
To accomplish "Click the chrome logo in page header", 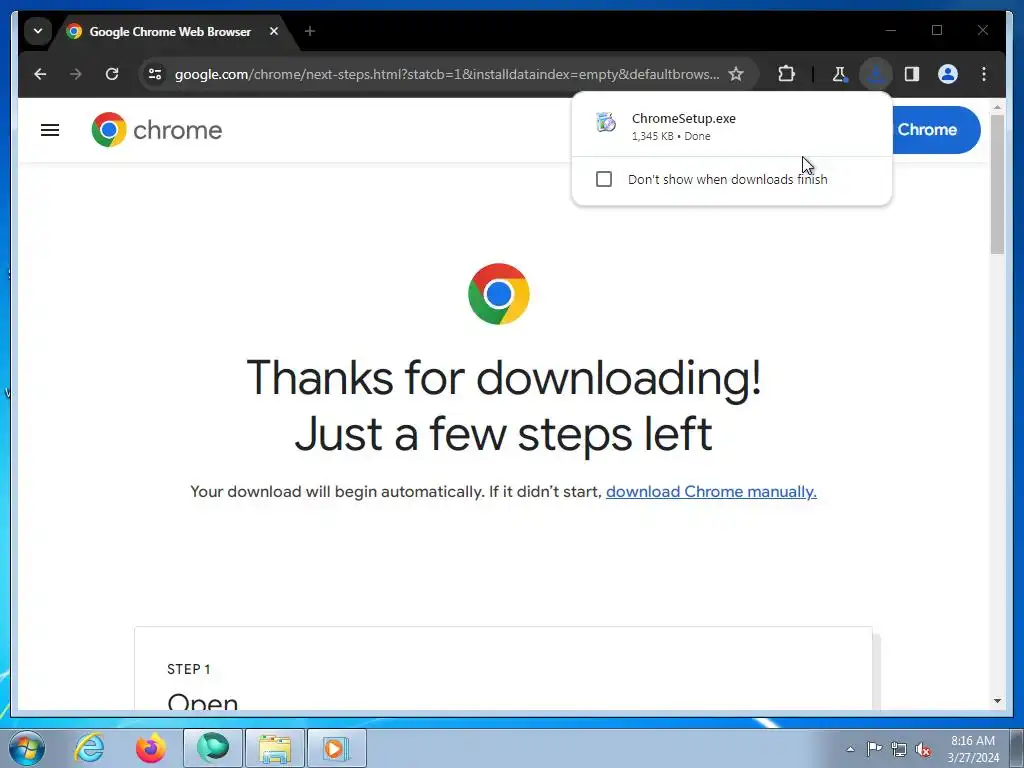I will point(157,130).
